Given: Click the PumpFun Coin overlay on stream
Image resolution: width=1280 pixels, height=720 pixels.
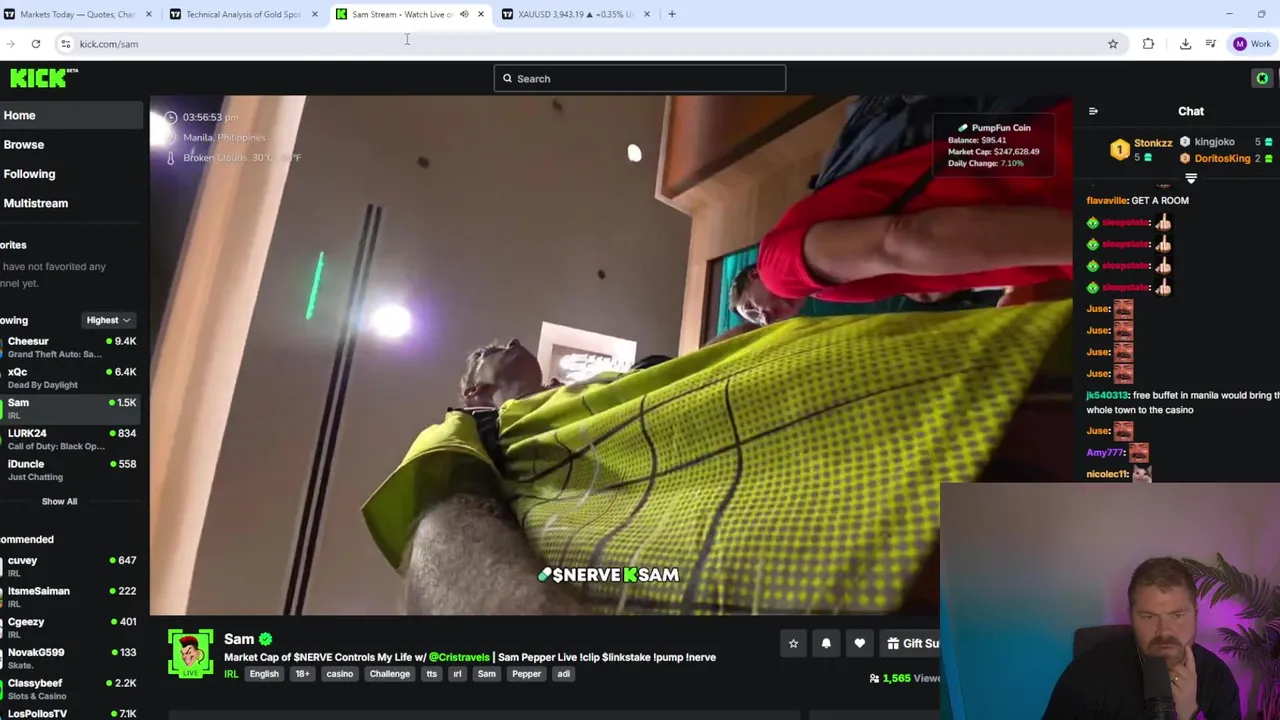Looking at the screenshot, I should (x=994, y=145).
